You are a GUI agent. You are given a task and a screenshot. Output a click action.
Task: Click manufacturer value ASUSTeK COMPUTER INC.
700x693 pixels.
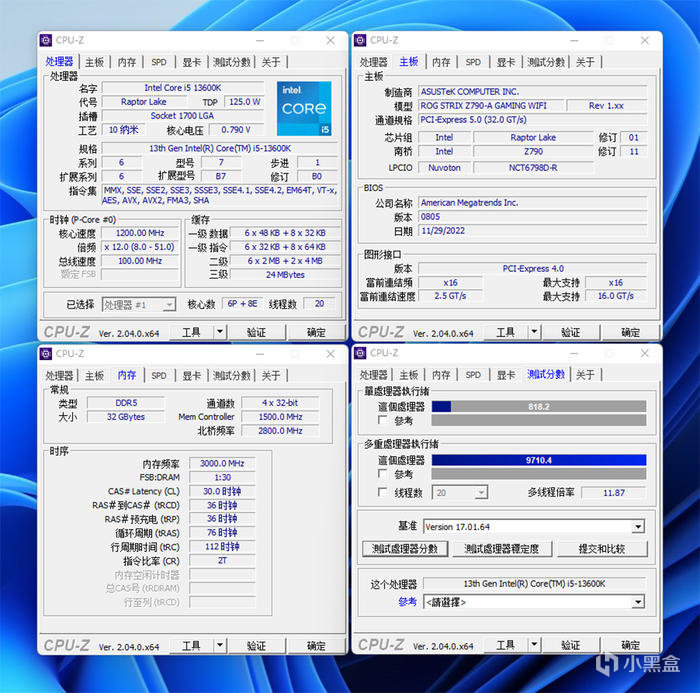[x=533, y=92]
